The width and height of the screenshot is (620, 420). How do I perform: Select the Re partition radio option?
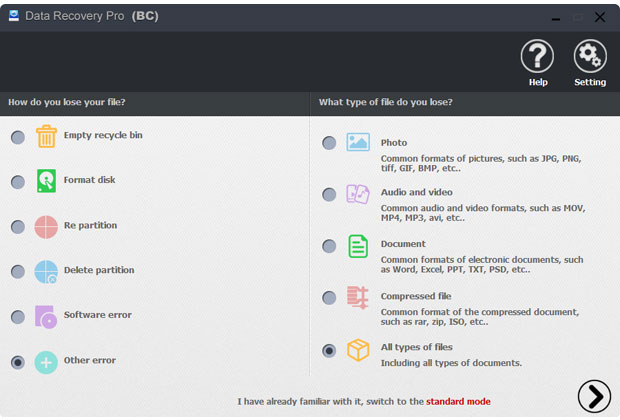pyautogui.click(x=18, y=227)
